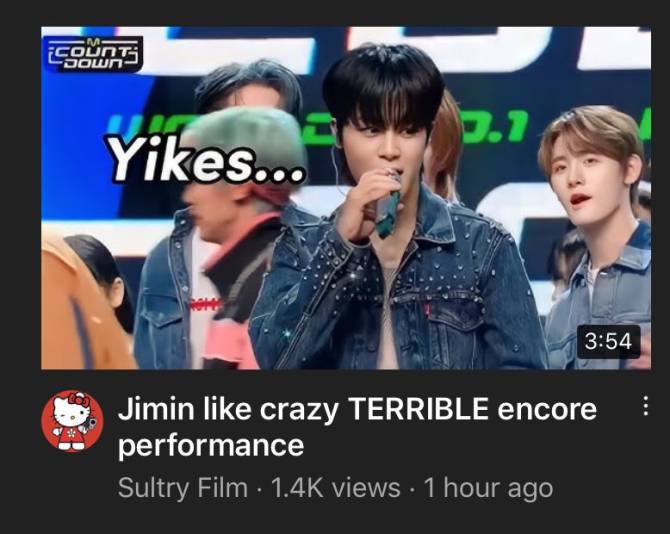Click the 3:54 duration badge
This screenshot has width=670, height=534.
point(608,341)
